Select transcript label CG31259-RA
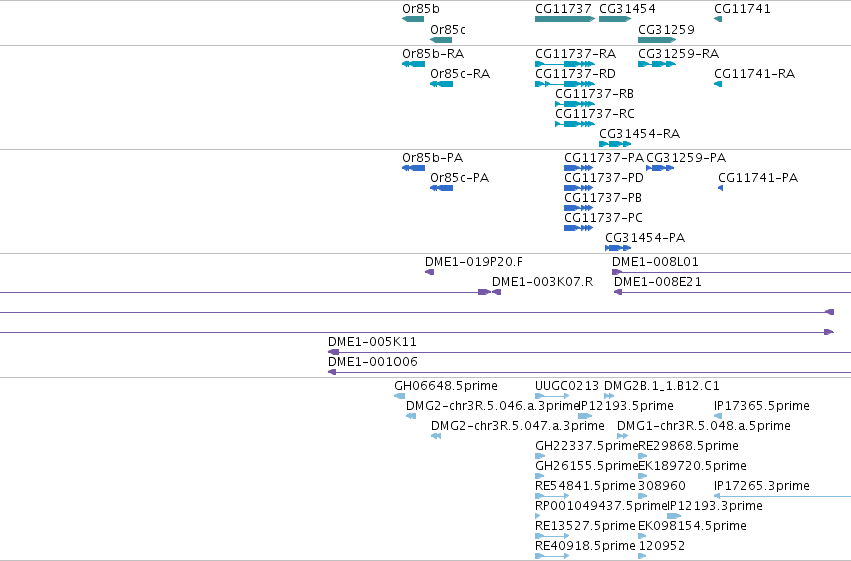Viewport: 851px width, 561px height. (x=678, y=54)
